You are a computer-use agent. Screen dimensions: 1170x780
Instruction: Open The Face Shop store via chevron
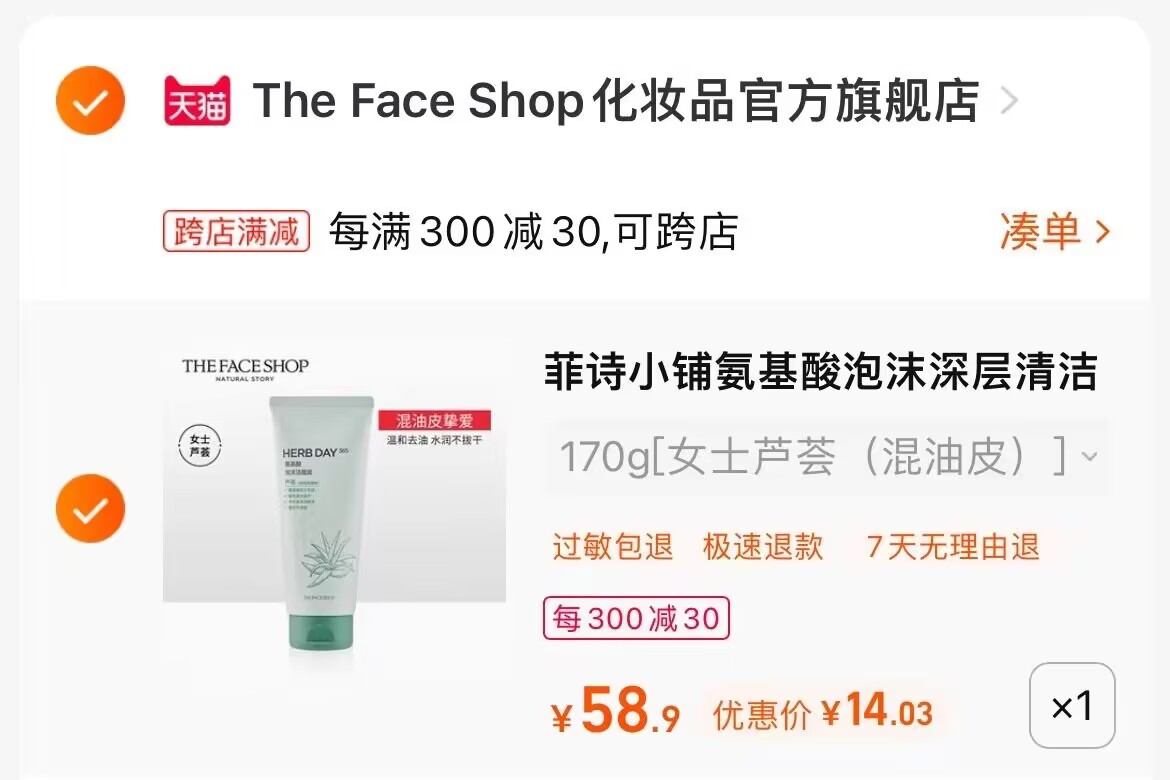[1009, 101]
